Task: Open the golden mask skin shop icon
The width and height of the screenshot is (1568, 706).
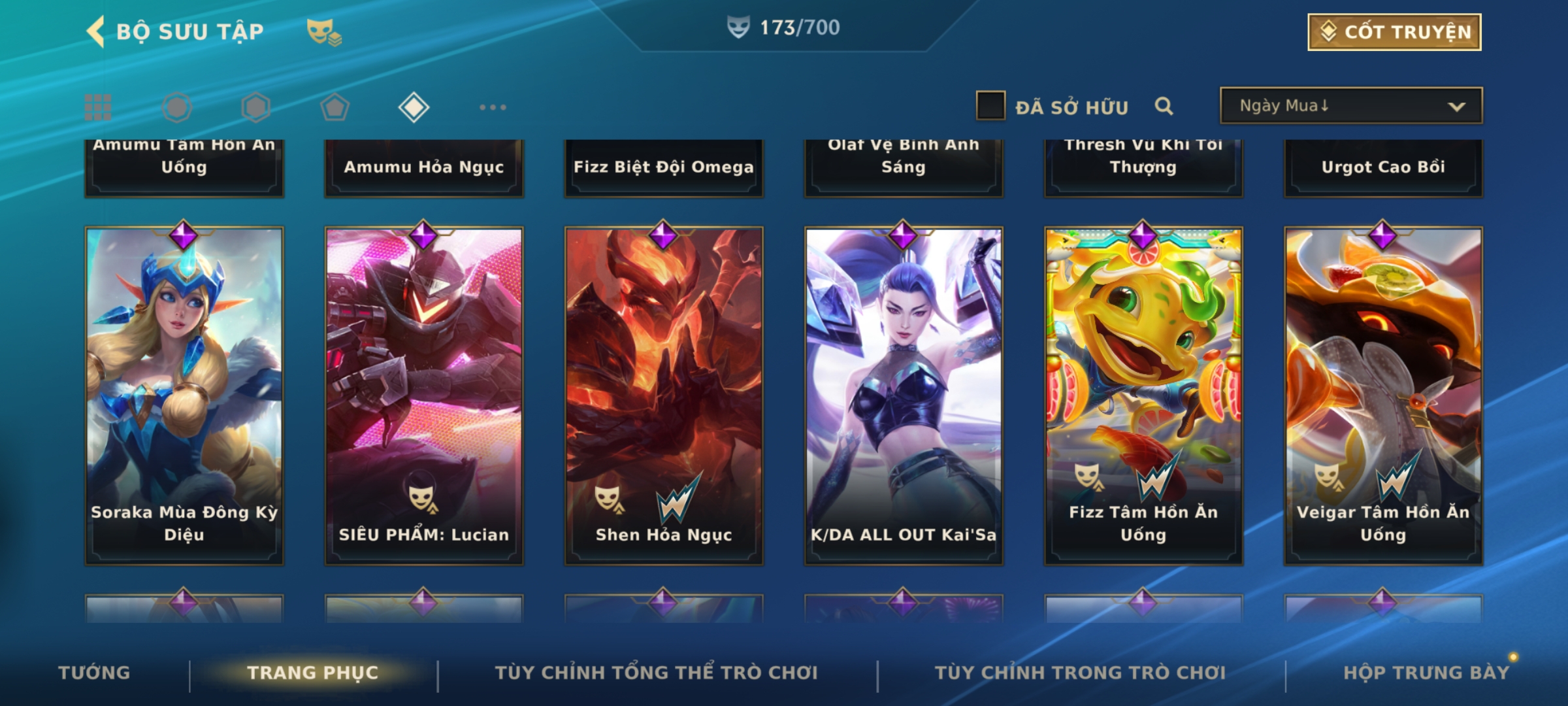Action: click(x=324, y=31)
